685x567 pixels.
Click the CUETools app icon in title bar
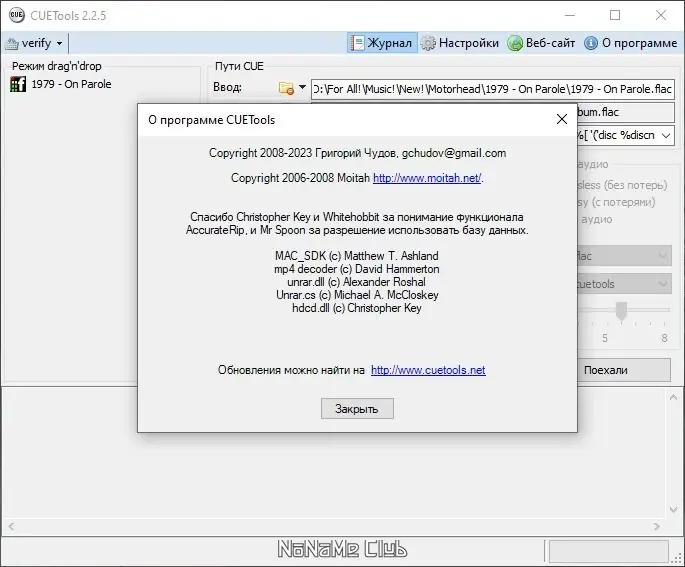click(17, 15)
